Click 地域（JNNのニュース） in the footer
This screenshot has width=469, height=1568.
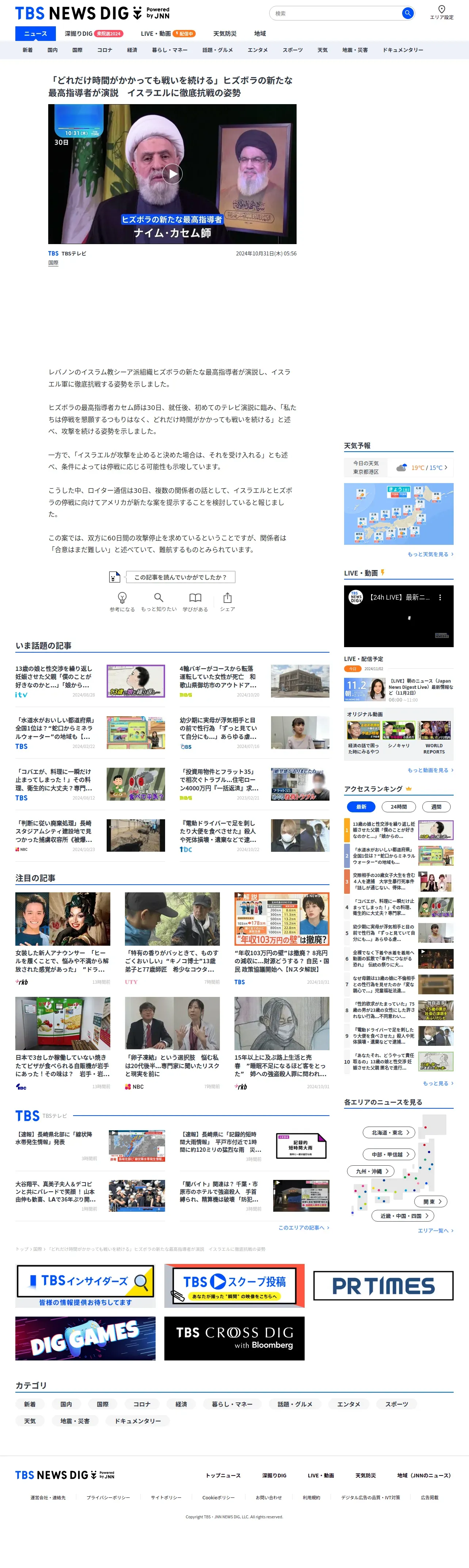424,1476
